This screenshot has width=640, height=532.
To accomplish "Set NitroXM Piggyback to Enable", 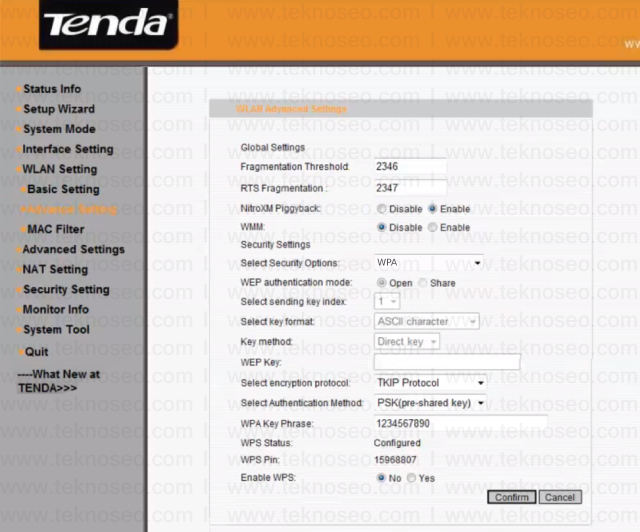I will (433, 209).
